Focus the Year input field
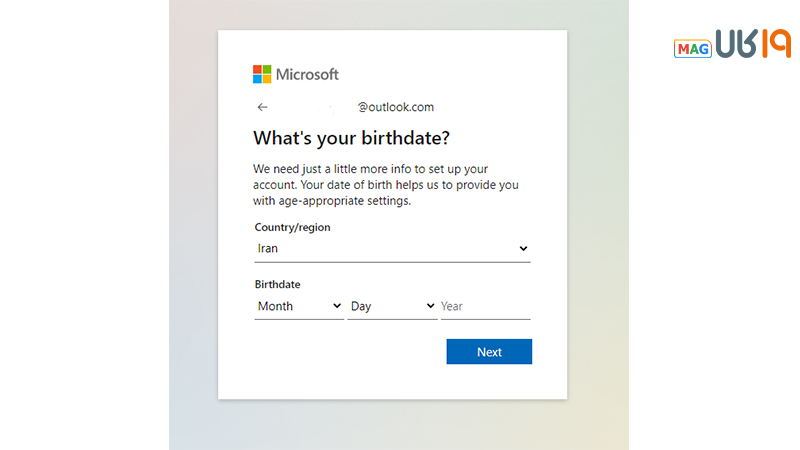 pos(485,306)
